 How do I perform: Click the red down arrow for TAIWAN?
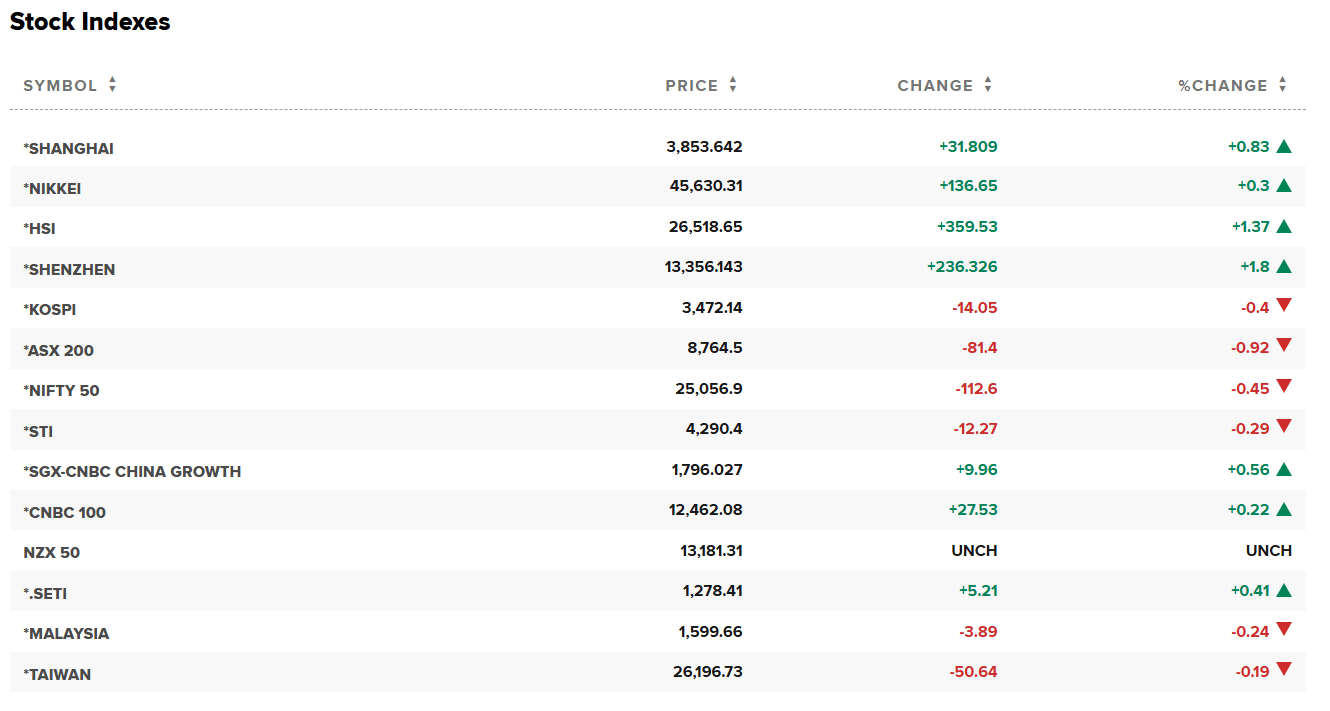point(1284,670)
